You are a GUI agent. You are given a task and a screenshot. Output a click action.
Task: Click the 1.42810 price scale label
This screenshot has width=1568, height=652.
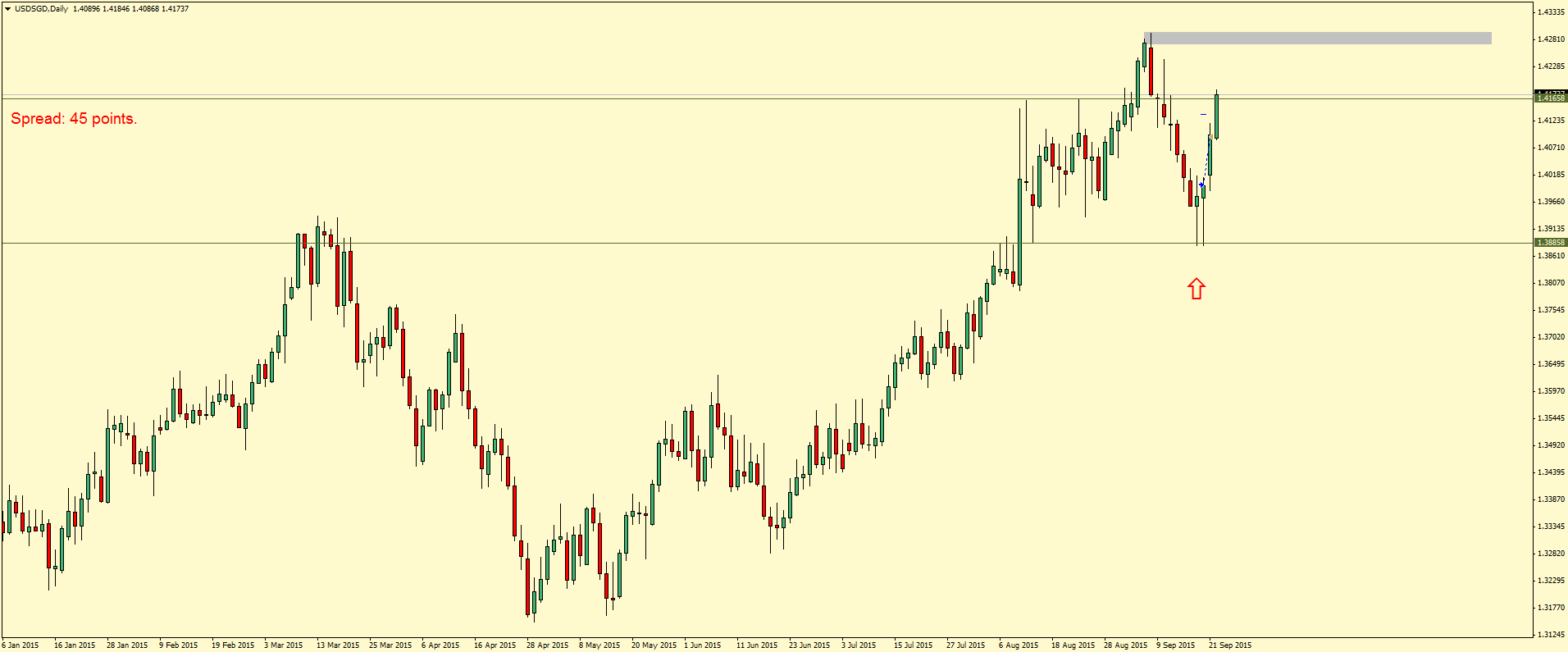1552,39
